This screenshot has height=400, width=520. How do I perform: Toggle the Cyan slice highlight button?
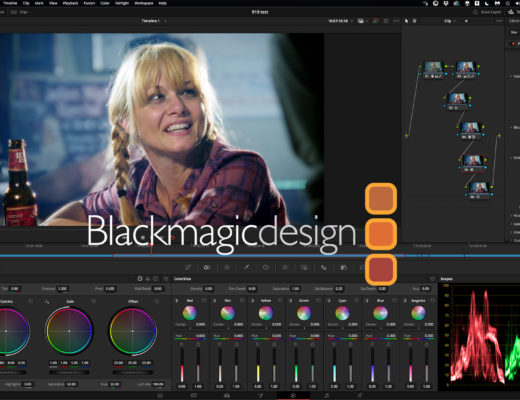point(329,301)
